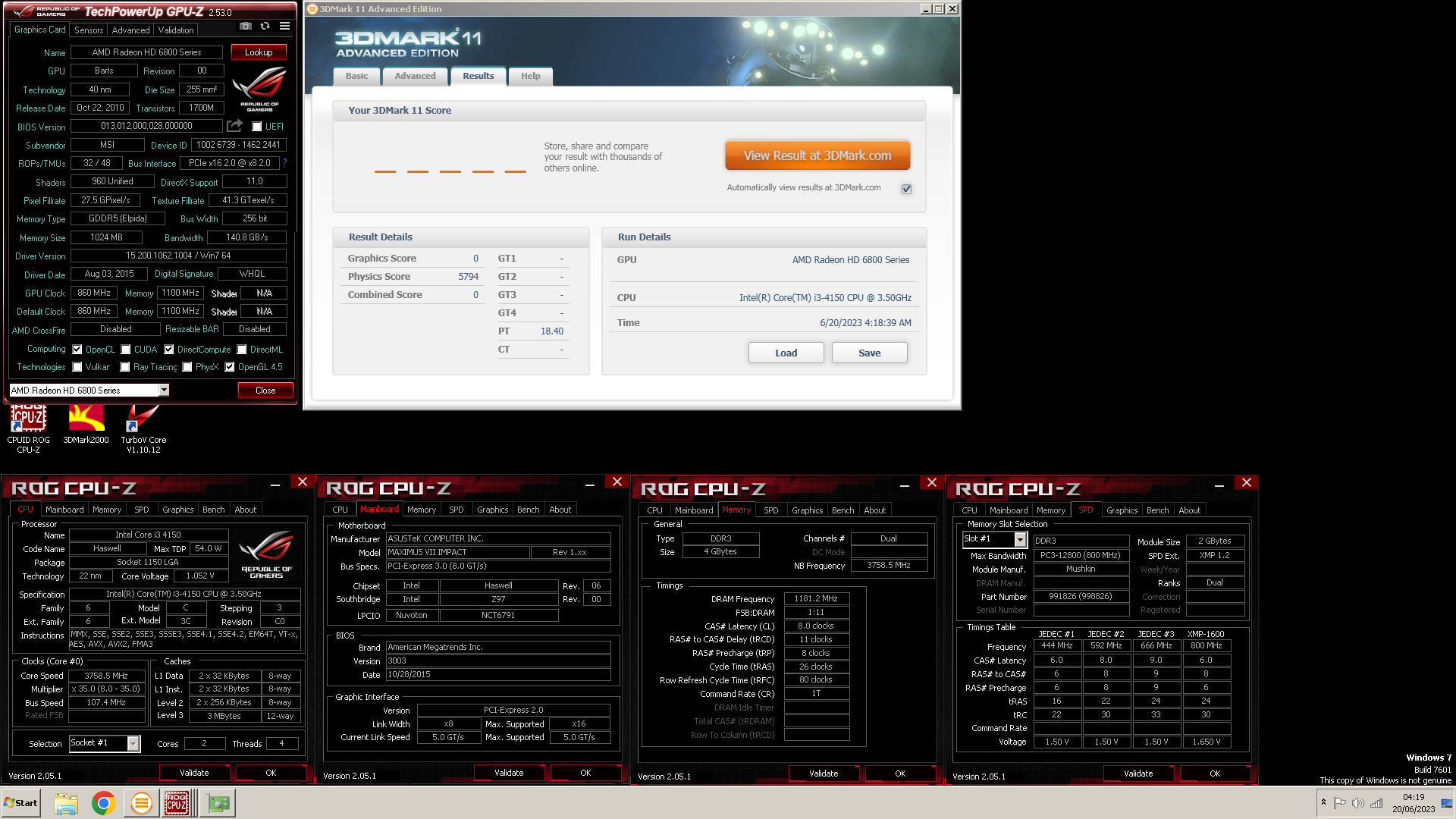The width and height of the screenshot is (1456, 819).
Task: Open the Slot #1 memory slot dropdown
Action: point(1020,540)
